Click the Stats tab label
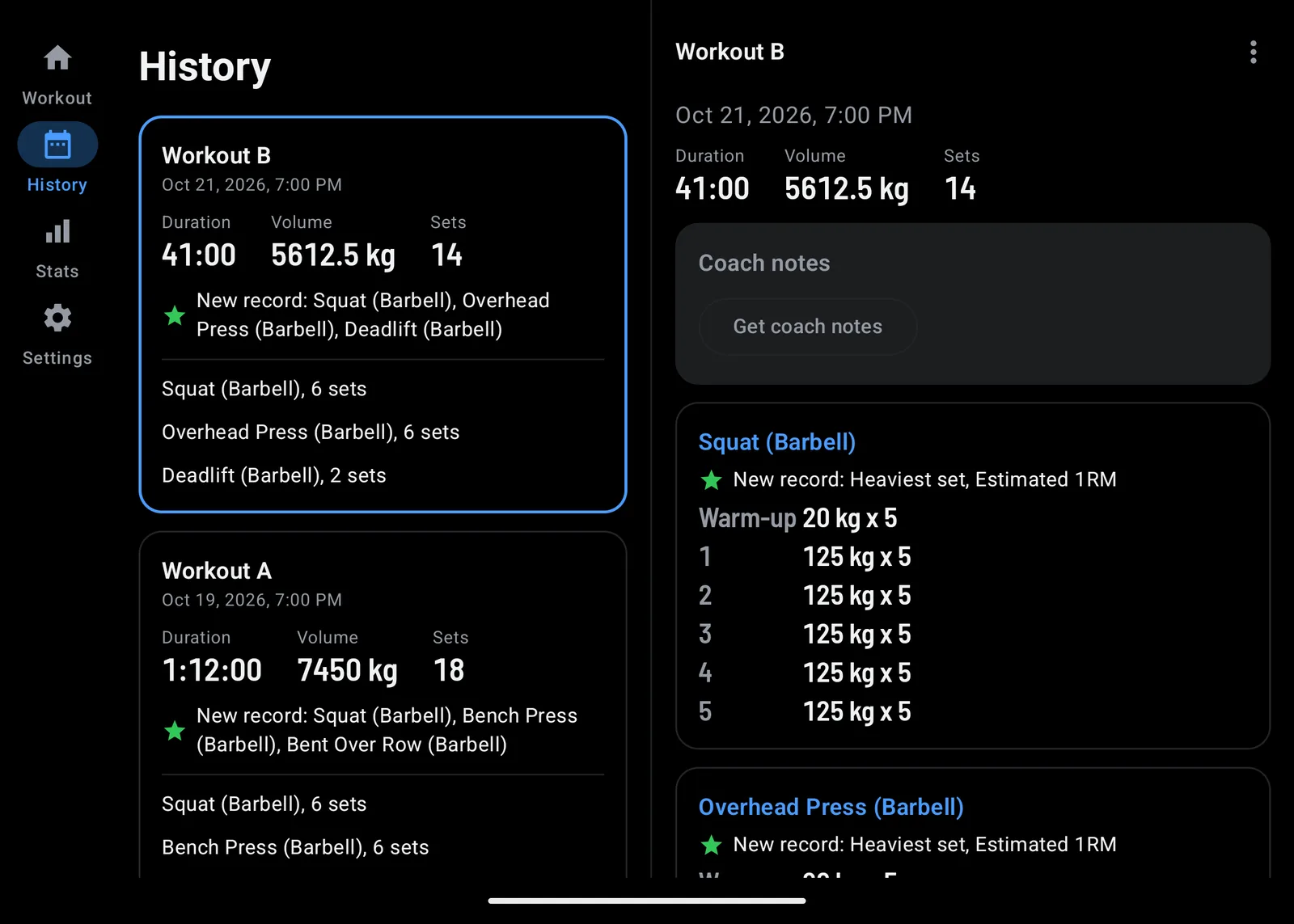This screenshot has height=924, width=1294. [57, 272]
